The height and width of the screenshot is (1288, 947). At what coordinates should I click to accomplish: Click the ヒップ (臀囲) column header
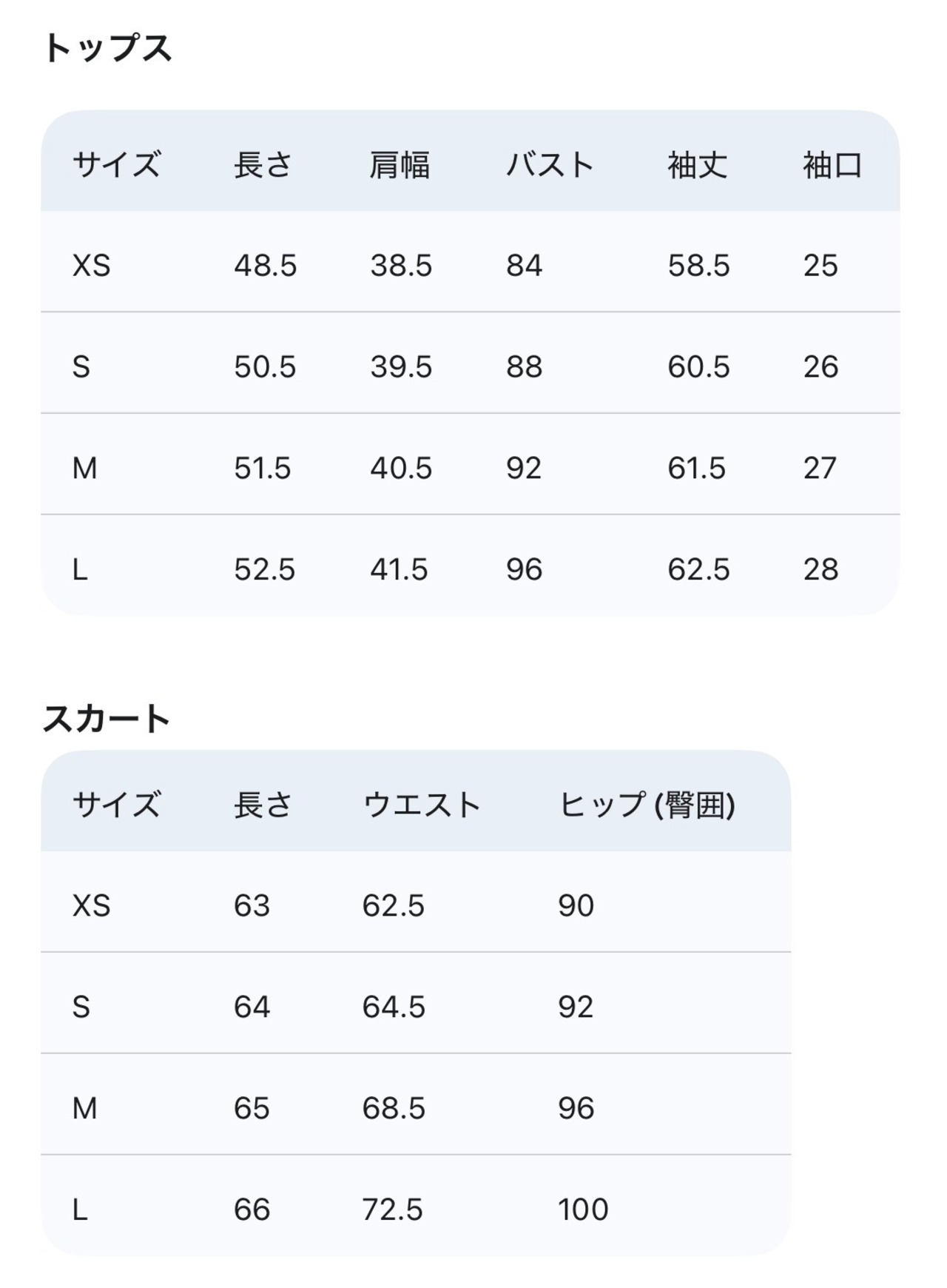pyautogui.click(x=647, y=805)
